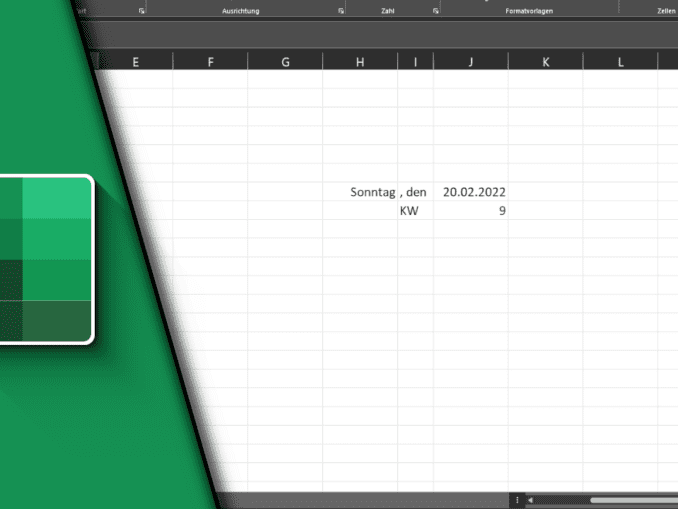Select column K header
Screen dimensions: 678x509
545,62
